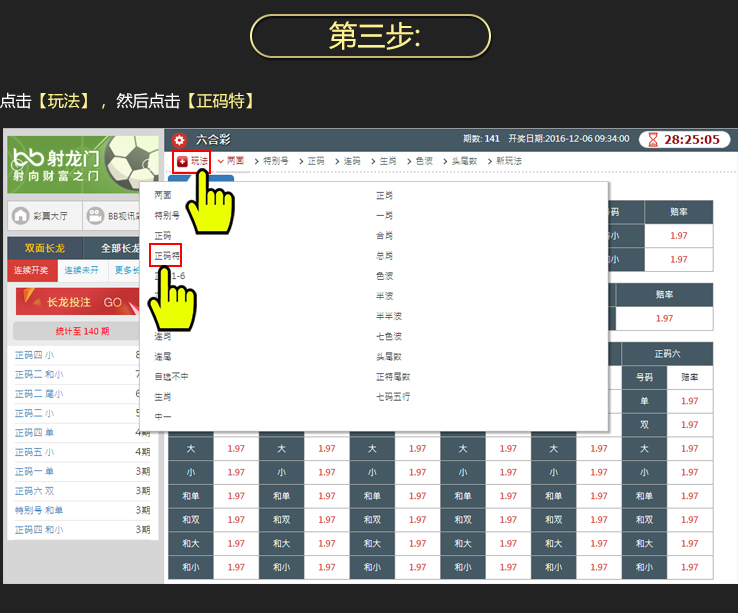Open the 正码二 和小 link in list
The width and height of the screenshot is (738, 613).
point(40,375)
